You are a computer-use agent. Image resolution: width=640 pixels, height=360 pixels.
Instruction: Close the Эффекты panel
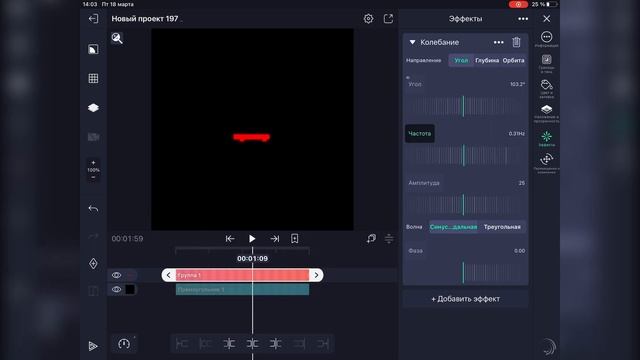click(547, 19)
